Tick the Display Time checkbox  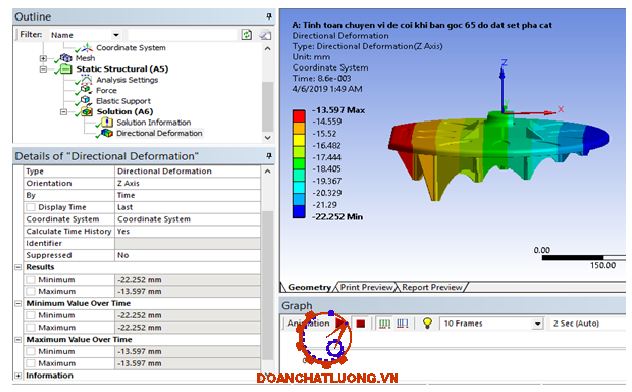click(31, 207)
